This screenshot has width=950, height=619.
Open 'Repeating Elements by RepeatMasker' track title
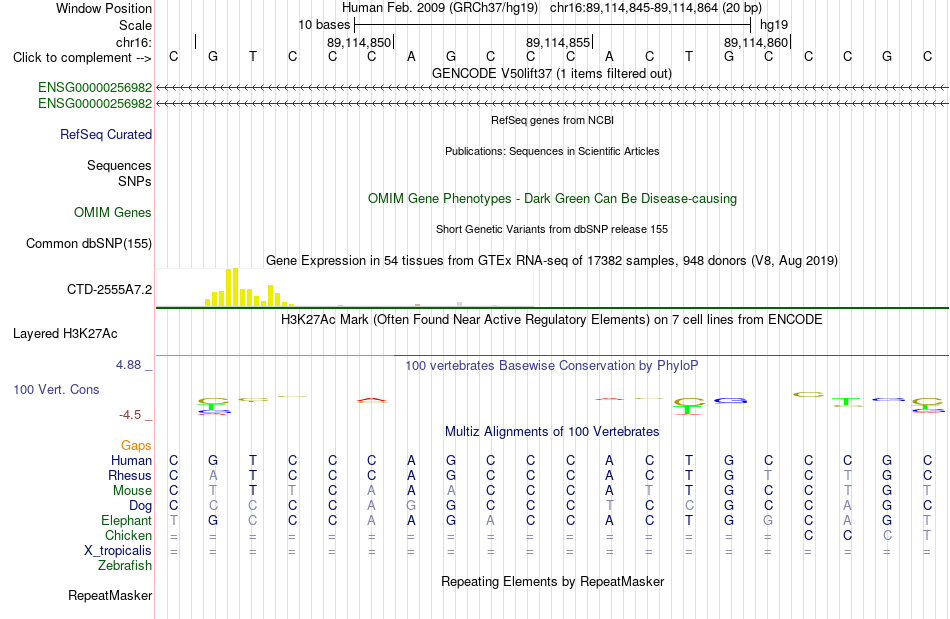(x=552, y=581)
